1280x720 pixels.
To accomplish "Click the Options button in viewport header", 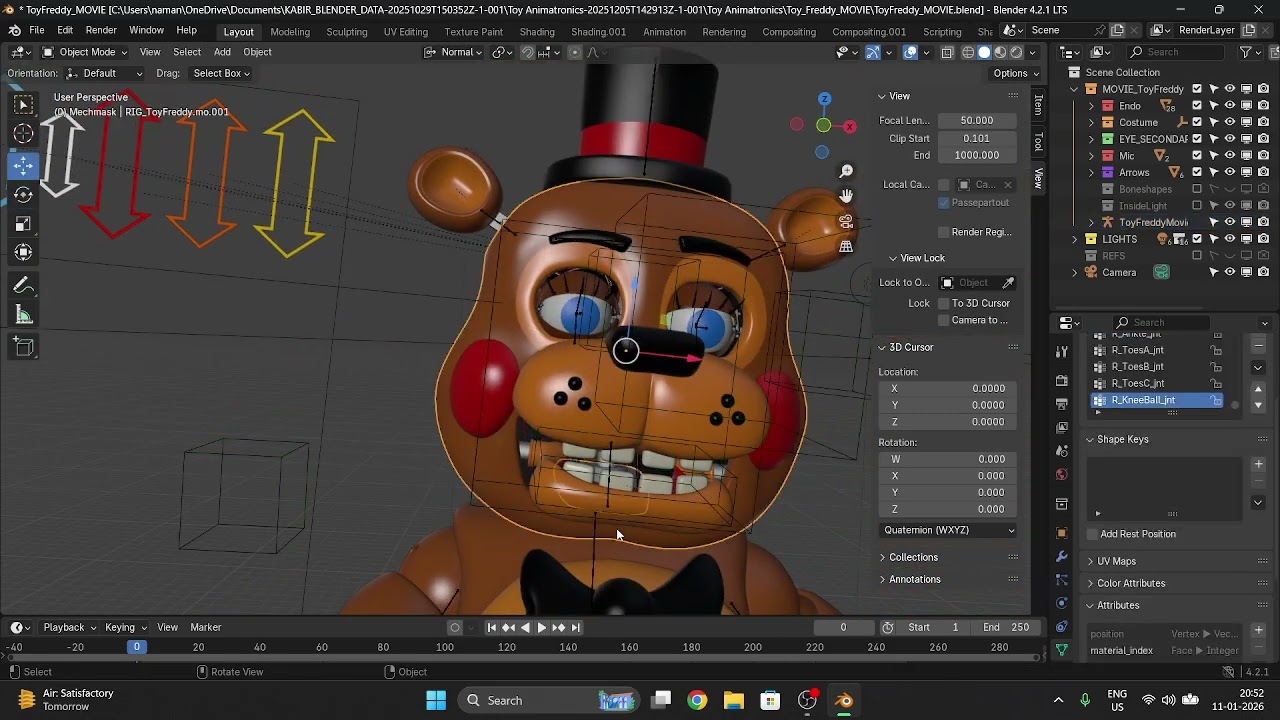I will tap(1015, 73).
